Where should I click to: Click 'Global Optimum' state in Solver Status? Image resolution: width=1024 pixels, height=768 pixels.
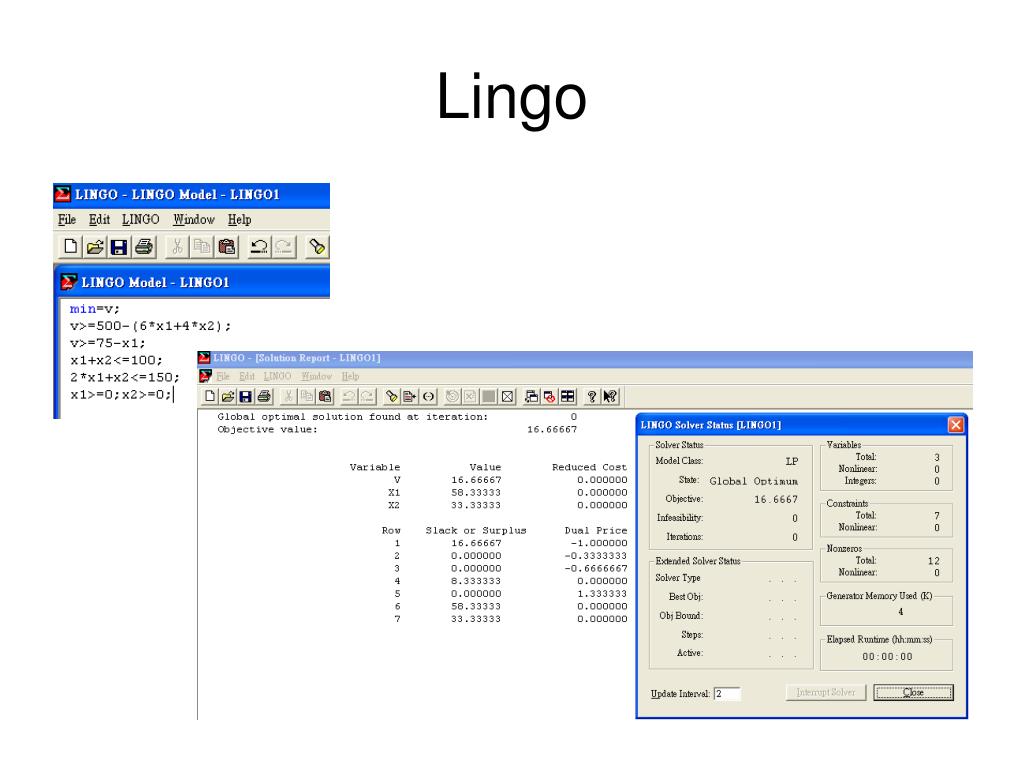[x=754, y=481]
